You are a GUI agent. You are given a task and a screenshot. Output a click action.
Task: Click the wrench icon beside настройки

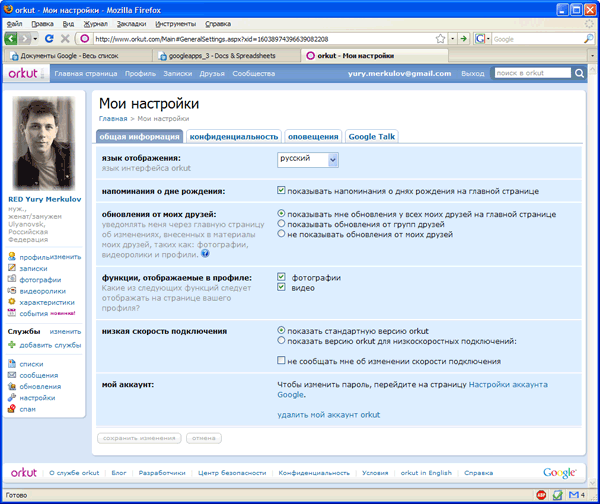click(12, 397)
